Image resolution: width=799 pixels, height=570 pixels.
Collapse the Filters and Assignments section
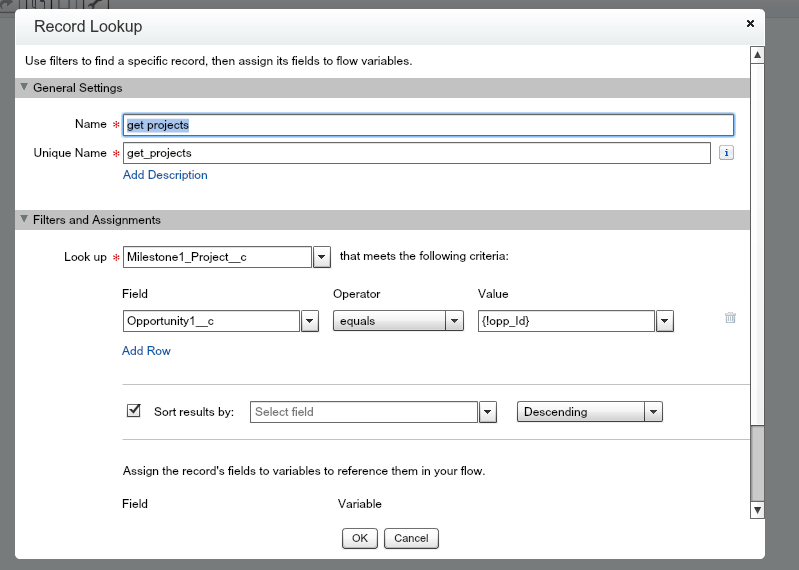click(24, 220)
